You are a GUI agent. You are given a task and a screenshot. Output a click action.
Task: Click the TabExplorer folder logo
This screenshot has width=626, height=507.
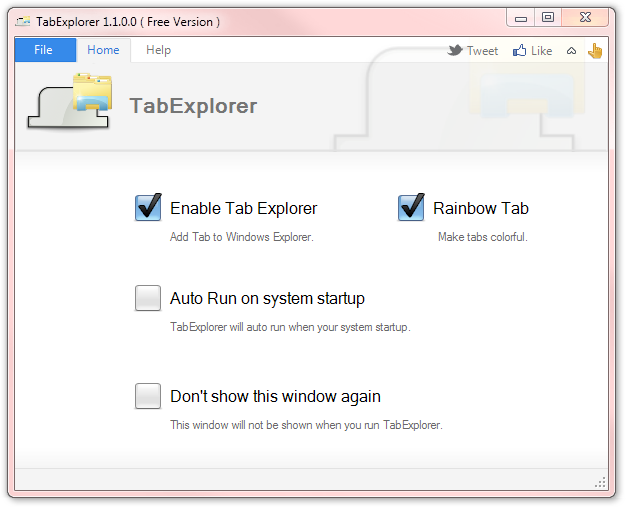[70, 101]
